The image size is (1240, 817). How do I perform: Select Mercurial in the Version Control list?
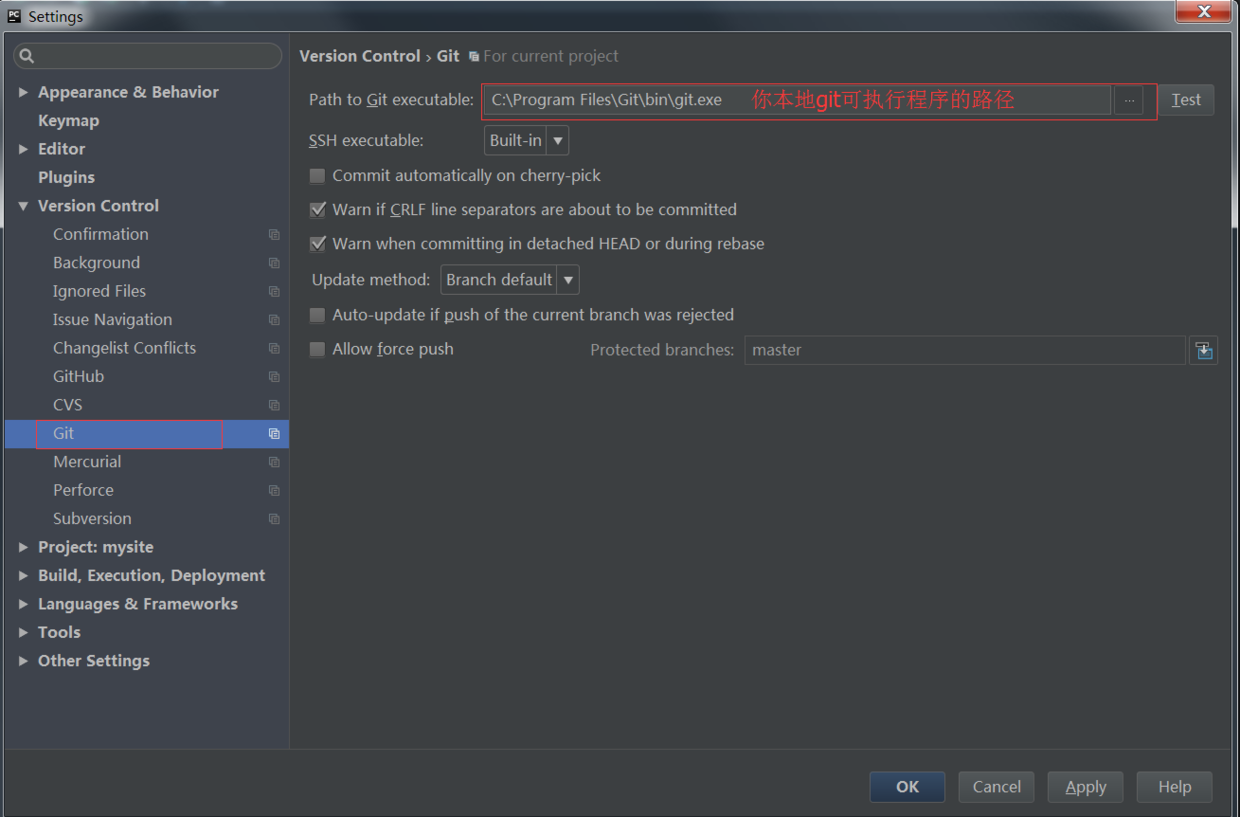[87, 462]
